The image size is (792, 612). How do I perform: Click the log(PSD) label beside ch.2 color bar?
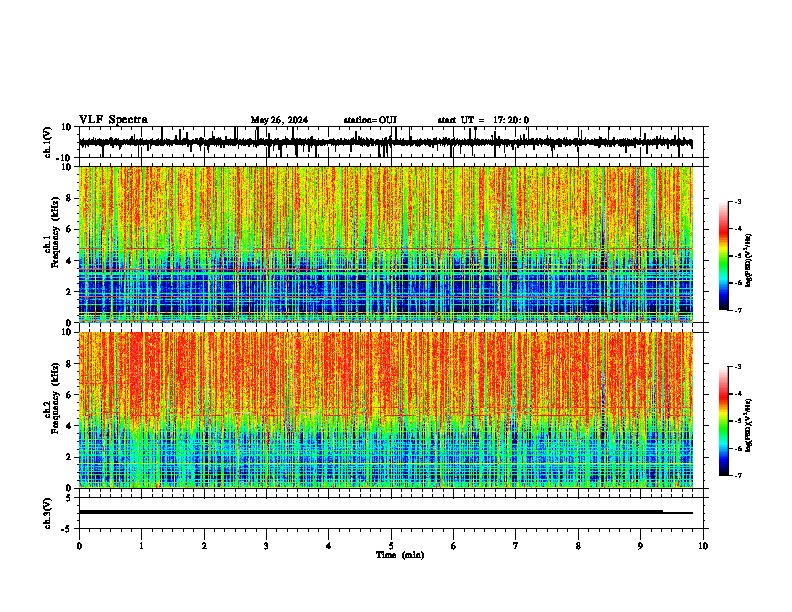pyautogui.click(x=748, y=425)
